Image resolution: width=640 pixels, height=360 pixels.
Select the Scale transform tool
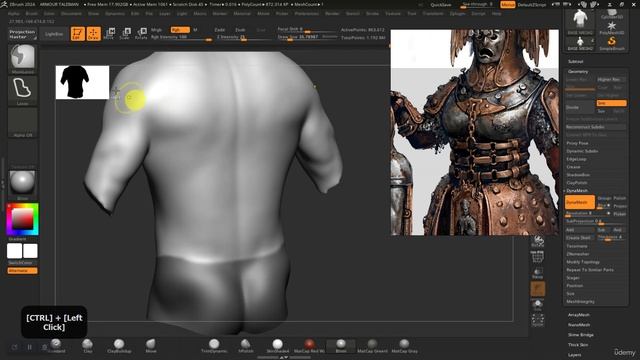pyautogui.click(x=125, y=34)
